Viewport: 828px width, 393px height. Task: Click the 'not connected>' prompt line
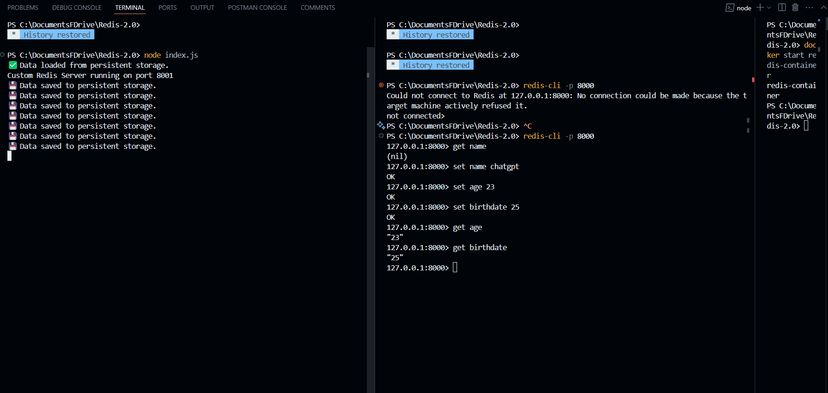416,116
